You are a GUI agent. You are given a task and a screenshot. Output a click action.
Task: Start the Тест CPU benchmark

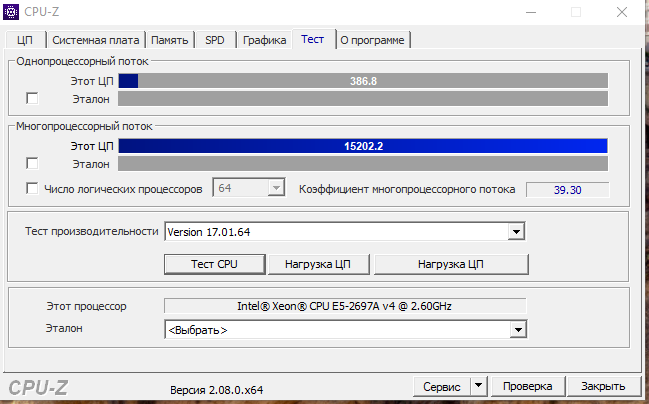pos(214,265)
